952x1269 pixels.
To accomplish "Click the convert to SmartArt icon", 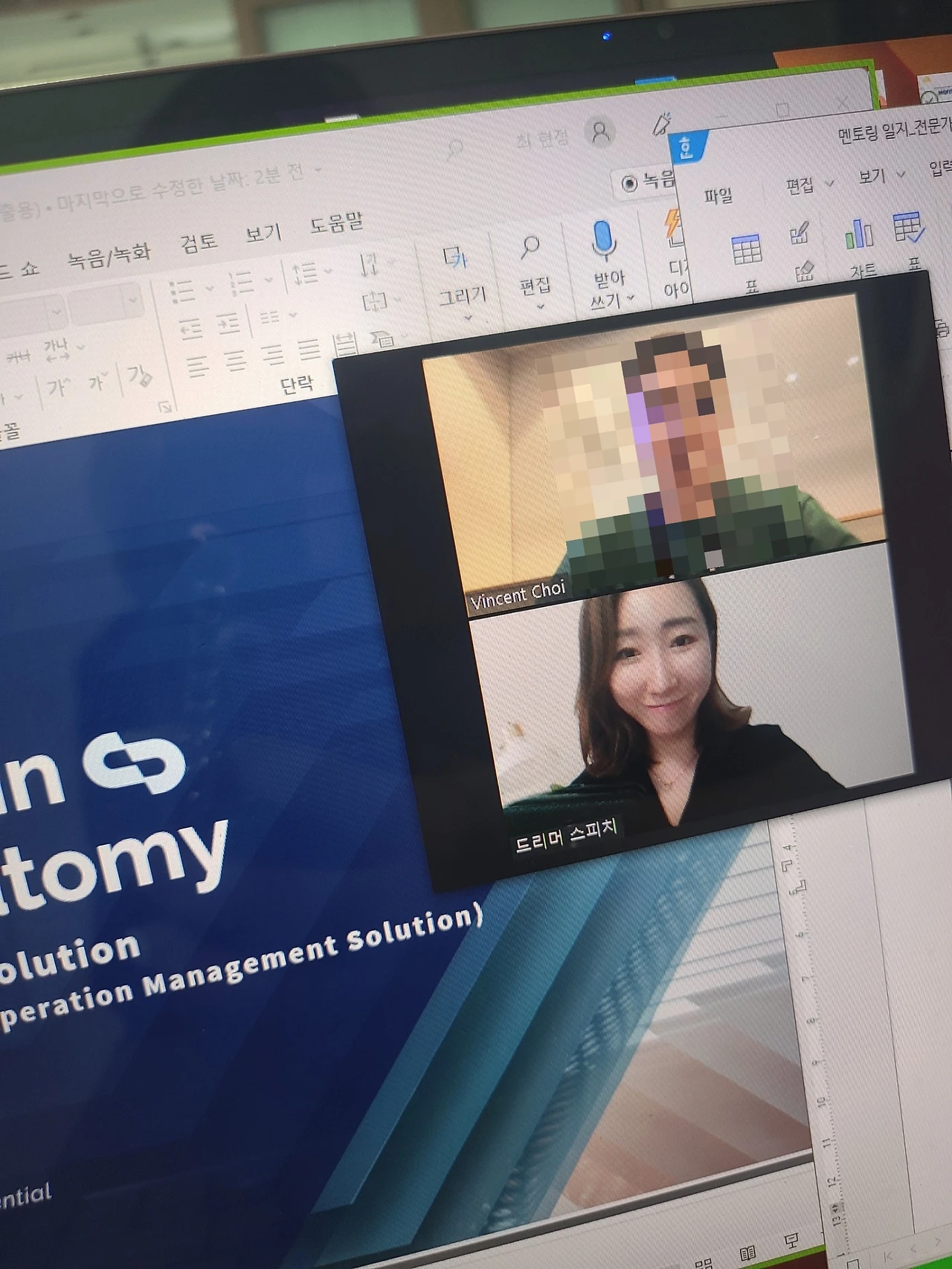I will (383, 340).
